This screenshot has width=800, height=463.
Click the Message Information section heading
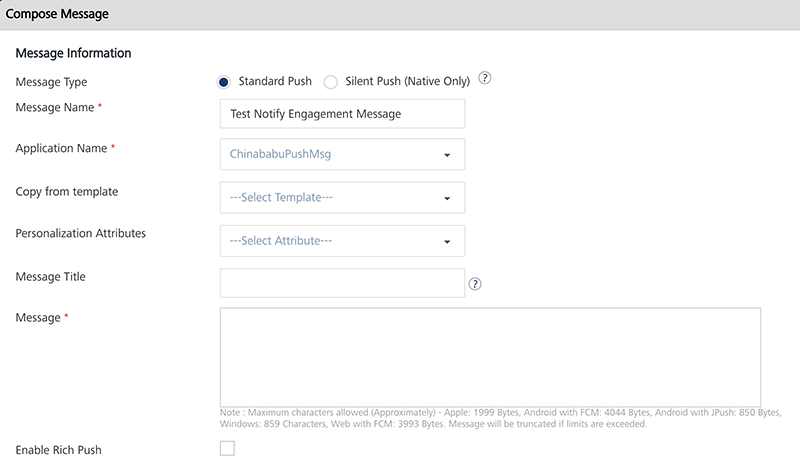(x=74, y=53)
